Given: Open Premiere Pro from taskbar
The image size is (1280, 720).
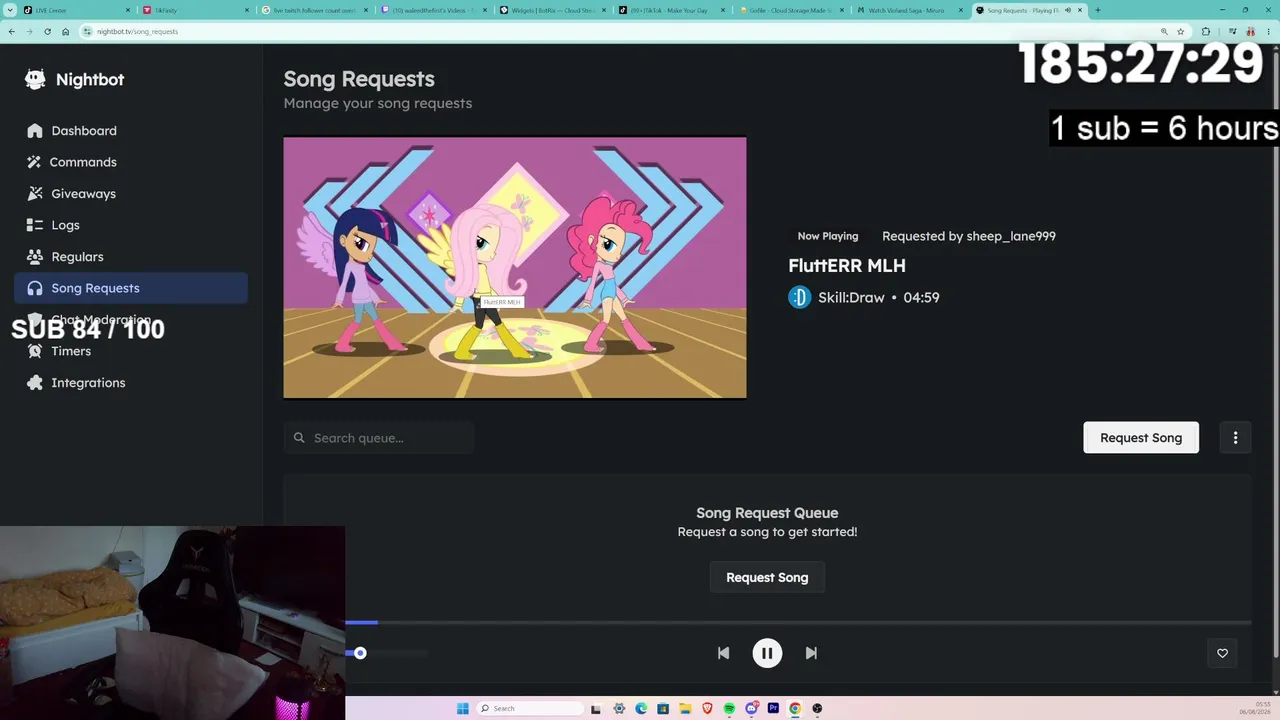Looking at the screenshot, I should (773, 708).
